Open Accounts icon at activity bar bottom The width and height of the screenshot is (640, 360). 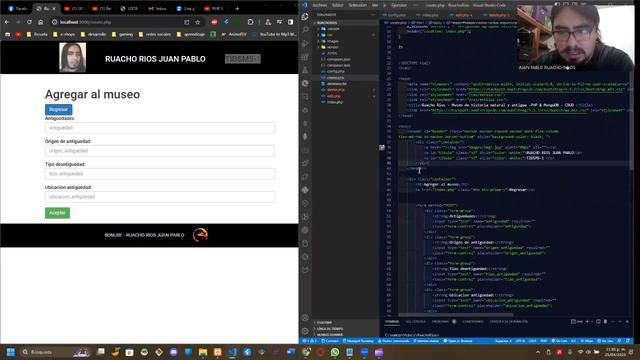305,318
